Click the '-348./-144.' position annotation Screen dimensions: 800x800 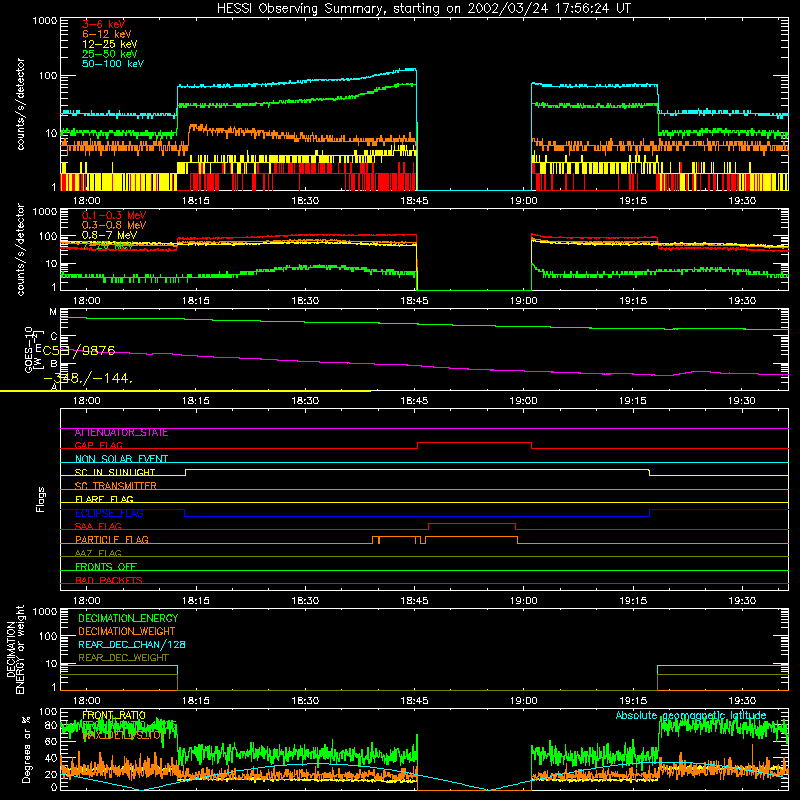click(88, 379)
